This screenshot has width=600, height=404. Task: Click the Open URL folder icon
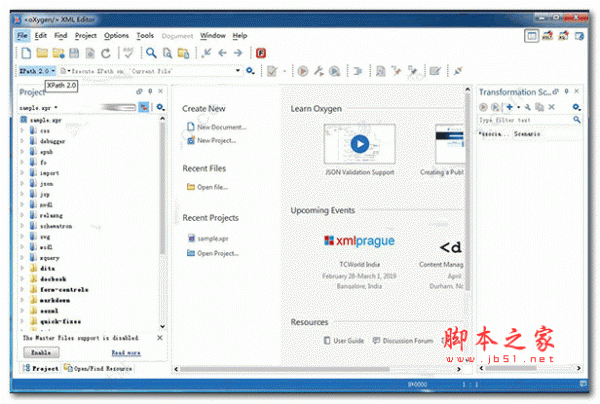point(58,53)
